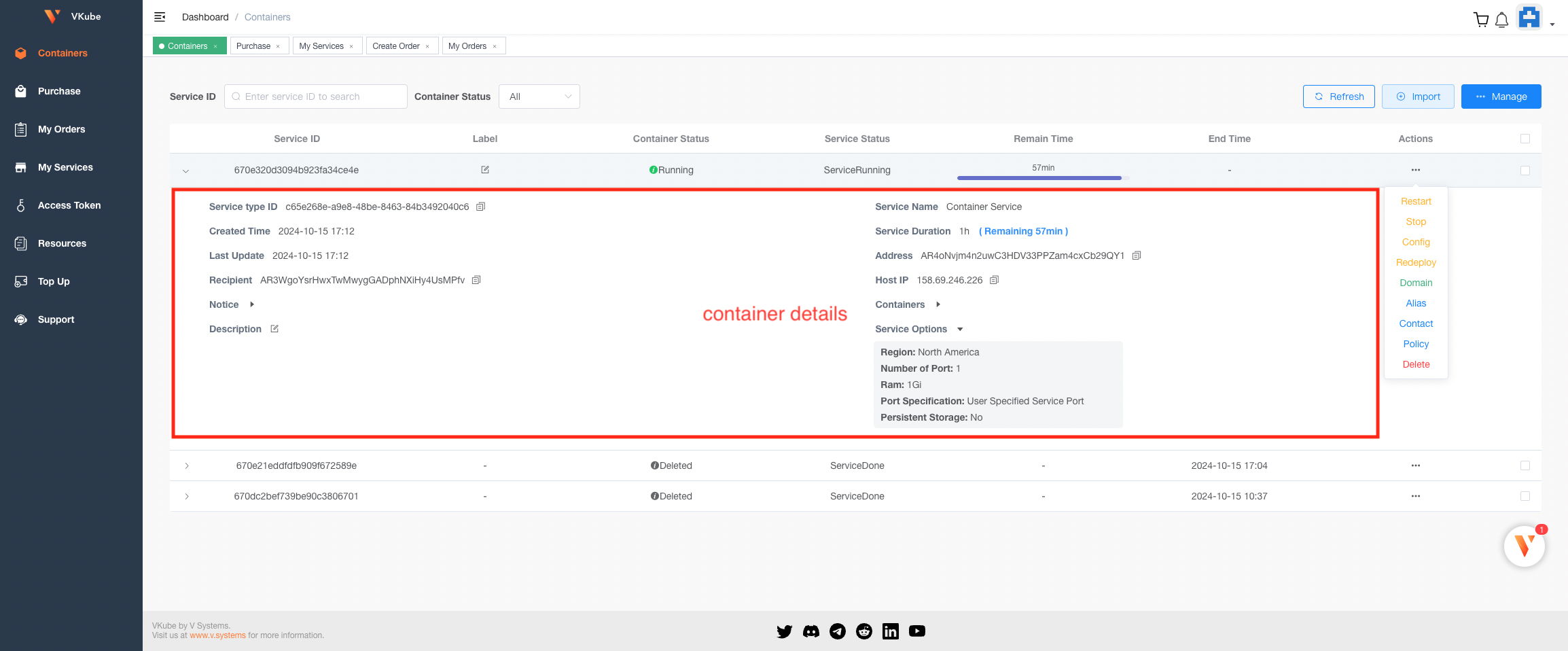
Task: Open actions menu for 670dc2bef739be90c3806701
Action: pos(1416,496)
